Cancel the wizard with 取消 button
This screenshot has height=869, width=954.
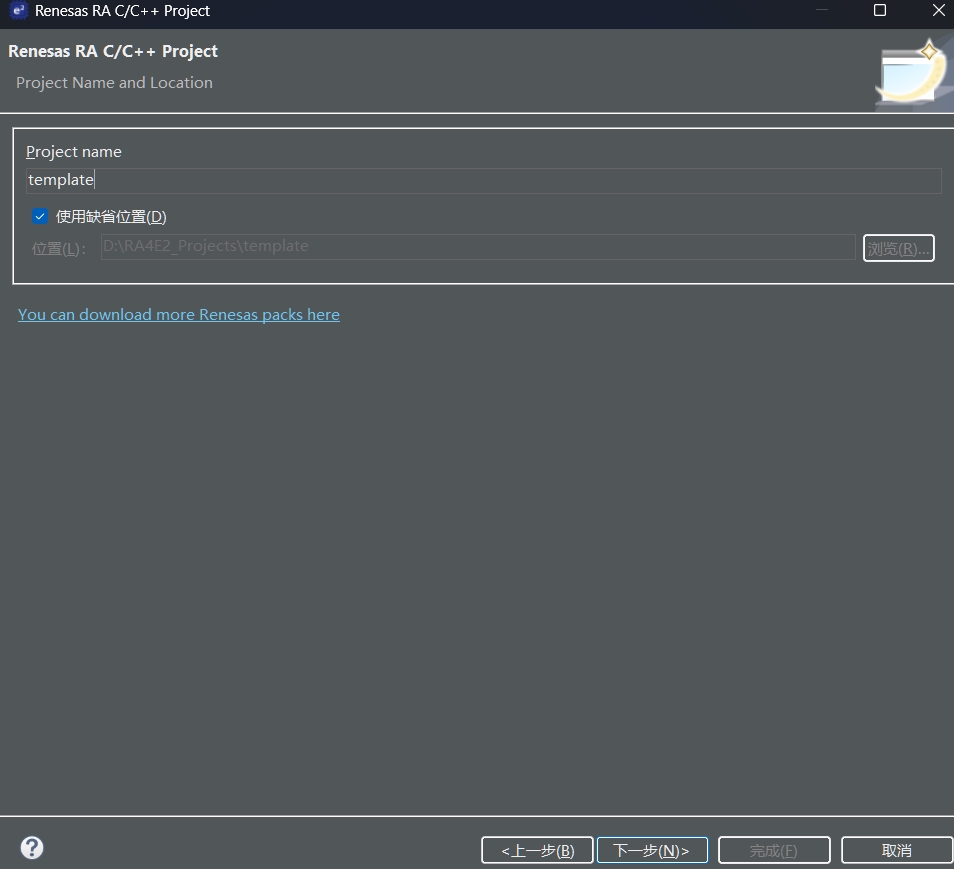tap(896, 850)
